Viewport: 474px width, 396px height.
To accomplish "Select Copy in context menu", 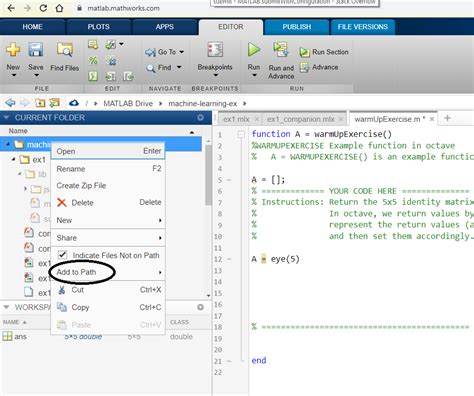I will point(108,307).
